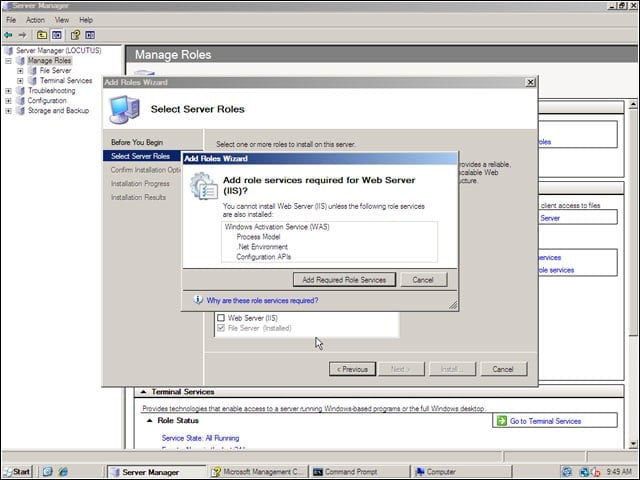Expand the Troubleshooting tree node
This screenshot has width=640, height=480.
pos(8,91)
